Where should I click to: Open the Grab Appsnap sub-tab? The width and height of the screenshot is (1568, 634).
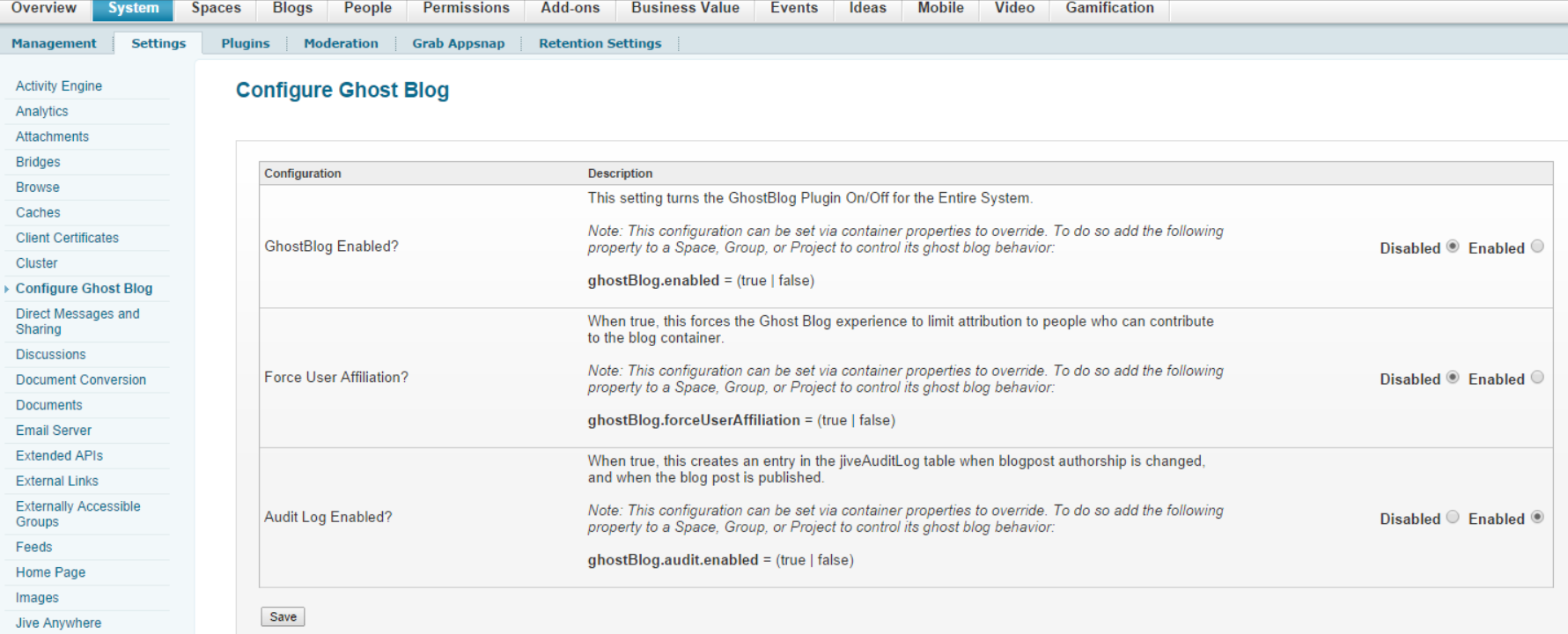459,43
